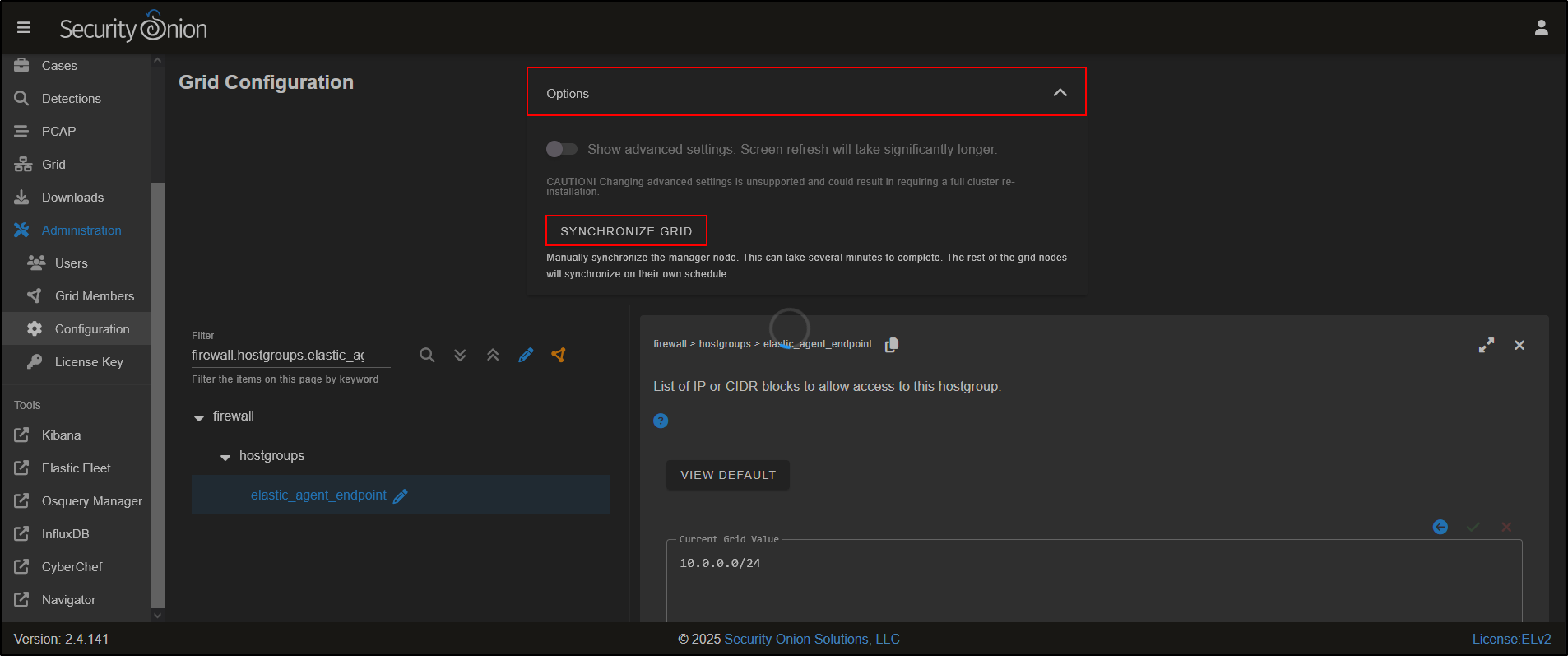This screenshot has width=1568, height=656.
Task: Toggle show advanced settings switch
Action: pos(562,149)
